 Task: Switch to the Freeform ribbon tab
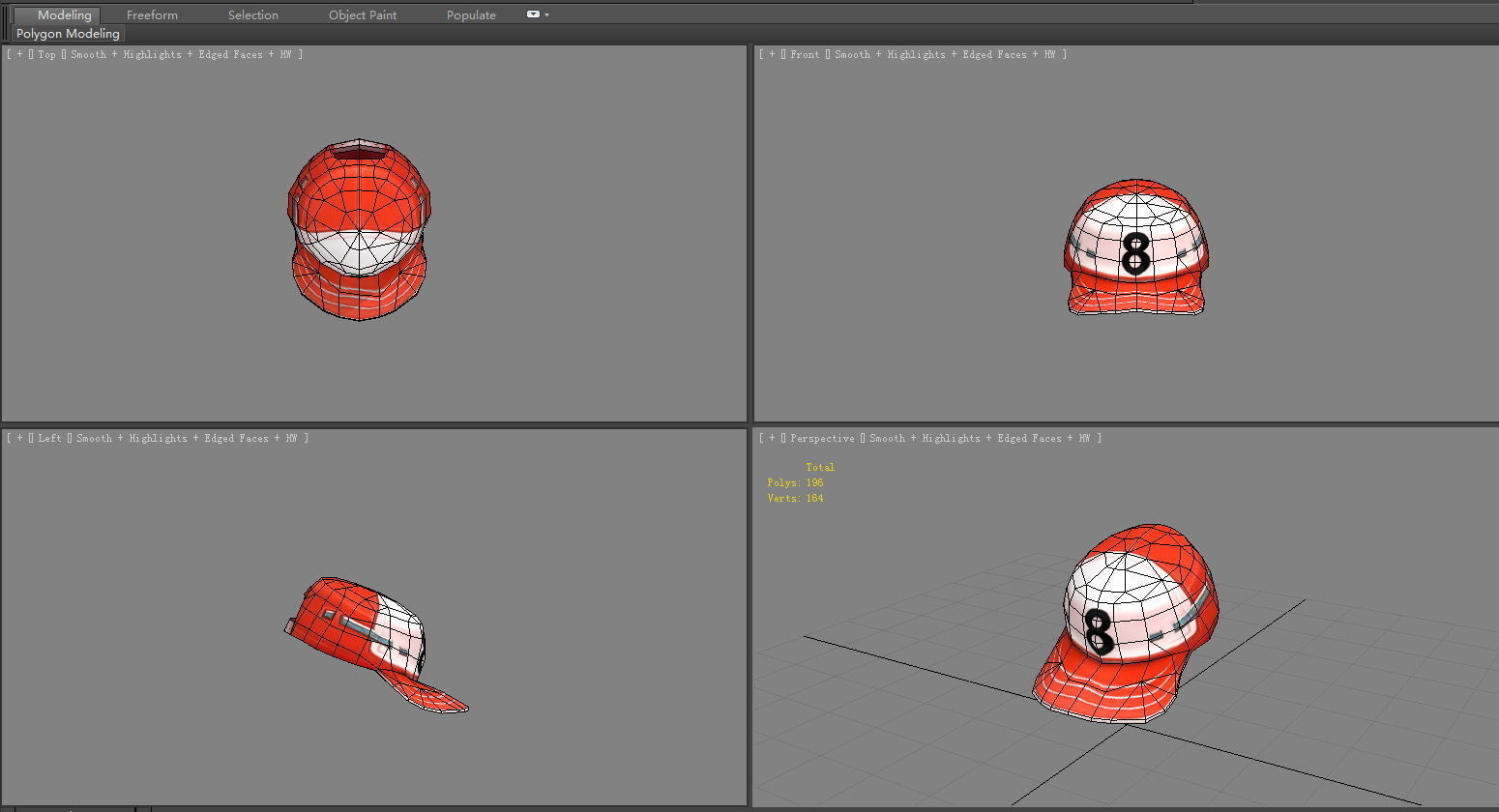151,14
